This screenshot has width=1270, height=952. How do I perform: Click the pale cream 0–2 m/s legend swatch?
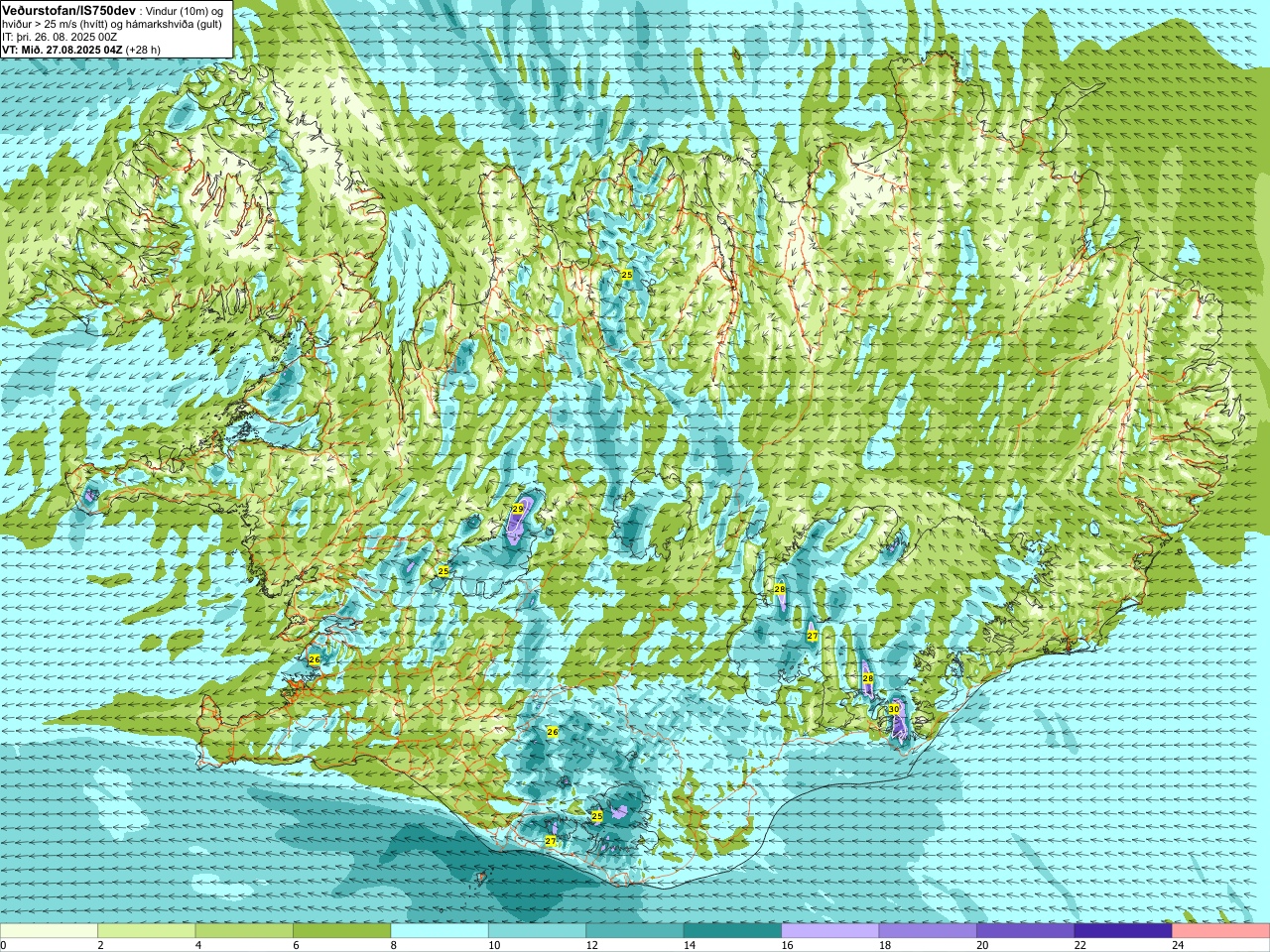49,931
